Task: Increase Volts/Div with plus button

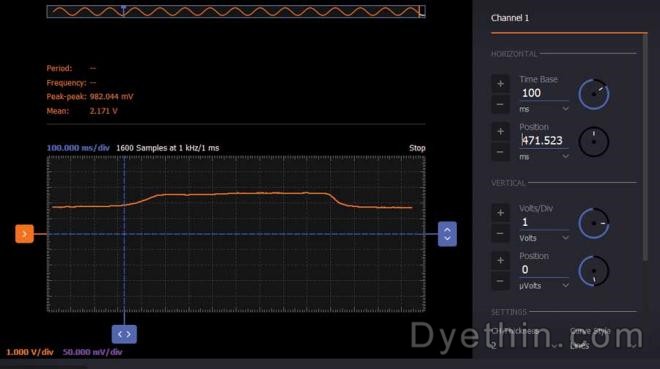Action: click(x=500, y=212)
